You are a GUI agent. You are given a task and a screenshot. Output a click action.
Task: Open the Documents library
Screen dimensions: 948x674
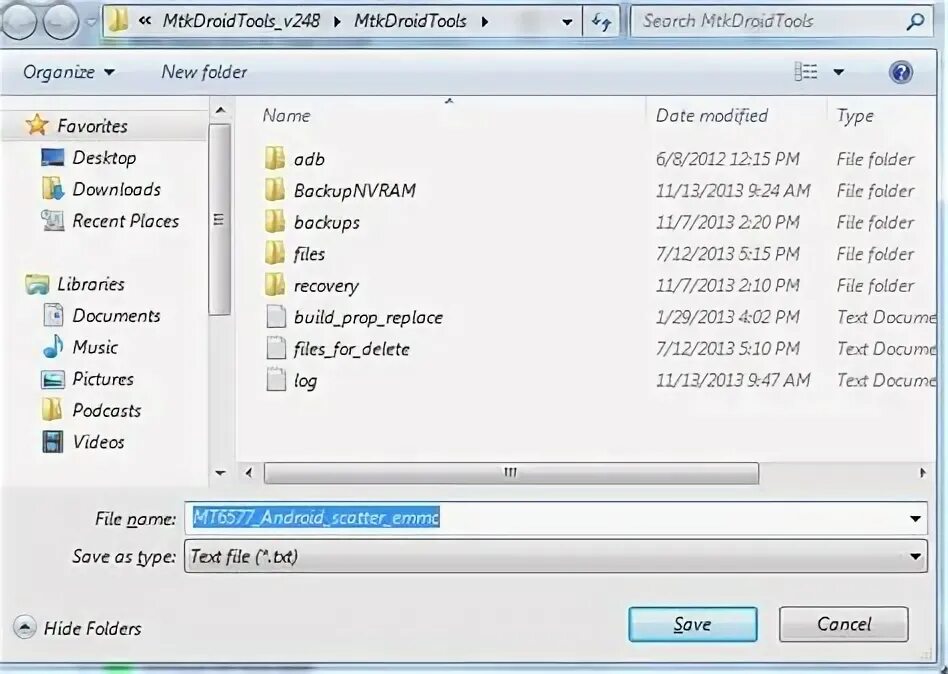(116, 315)
